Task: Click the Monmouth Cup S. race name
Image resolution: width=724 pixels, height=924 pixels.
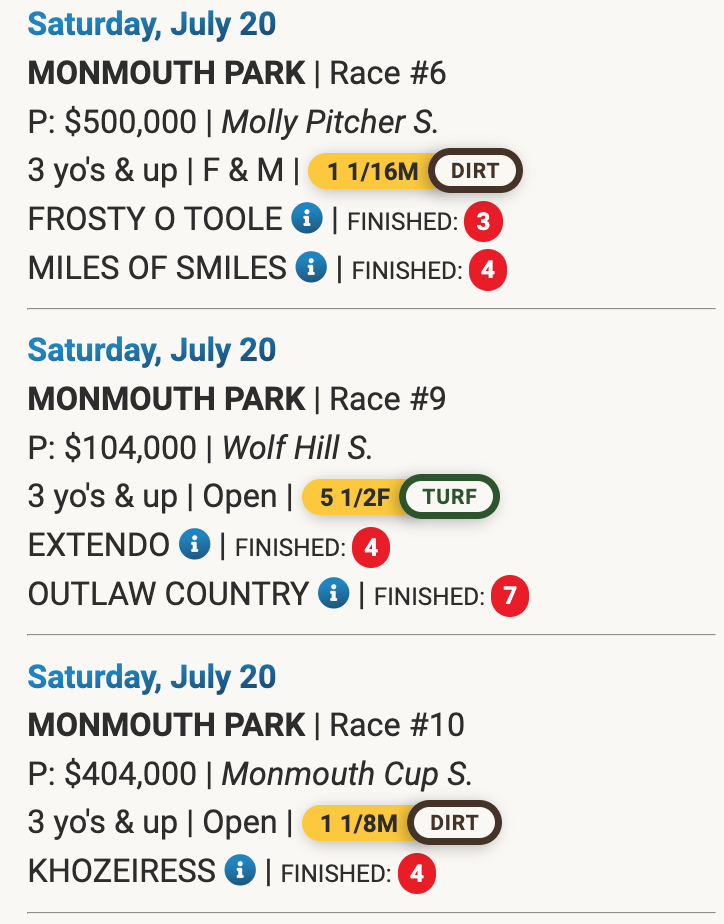Action: [346, 774]
